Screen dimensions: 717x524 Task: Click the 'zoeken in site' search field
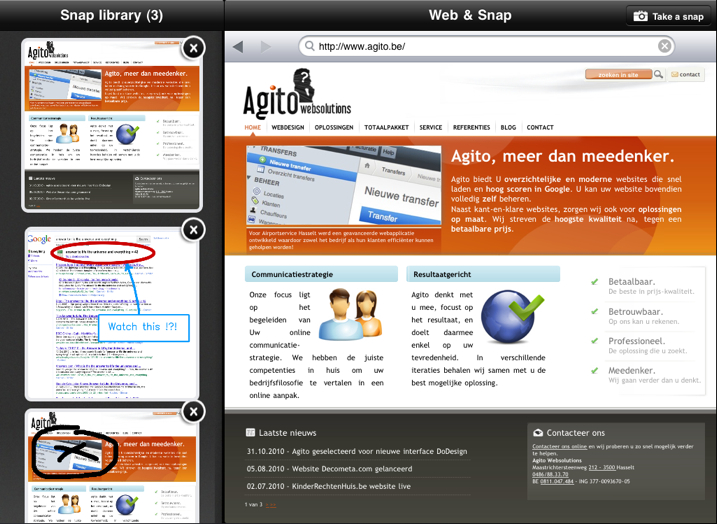coord(618,75)
